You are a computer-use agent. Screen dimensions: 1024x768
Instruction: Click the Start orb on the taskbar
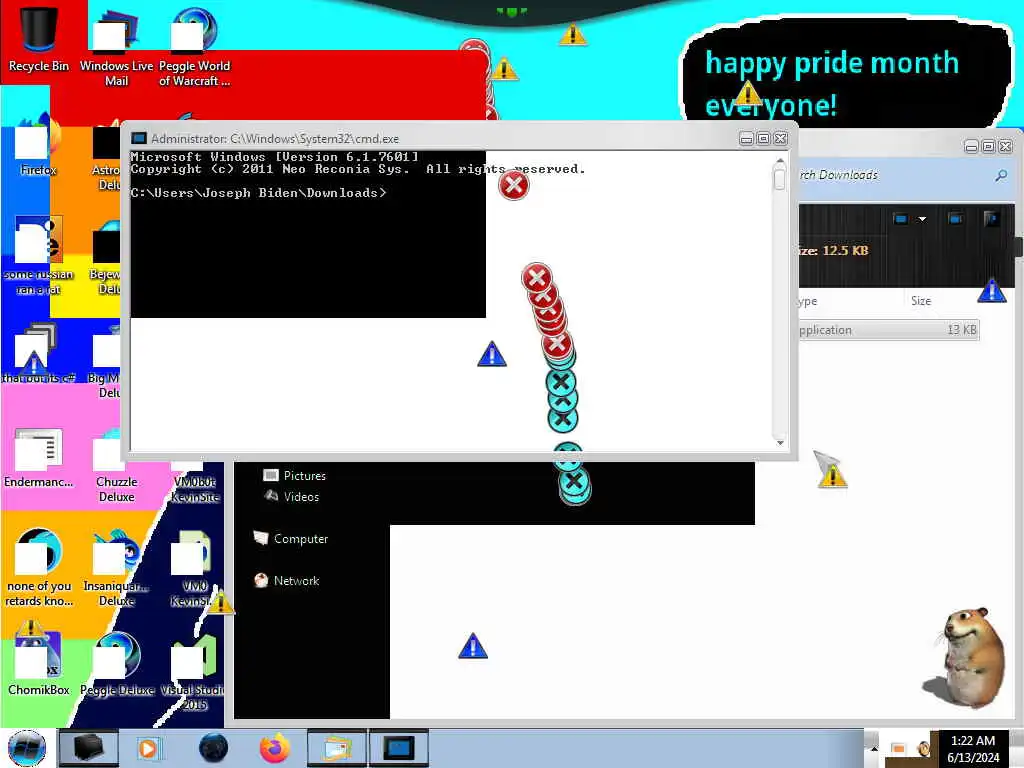tap(27, 748)
